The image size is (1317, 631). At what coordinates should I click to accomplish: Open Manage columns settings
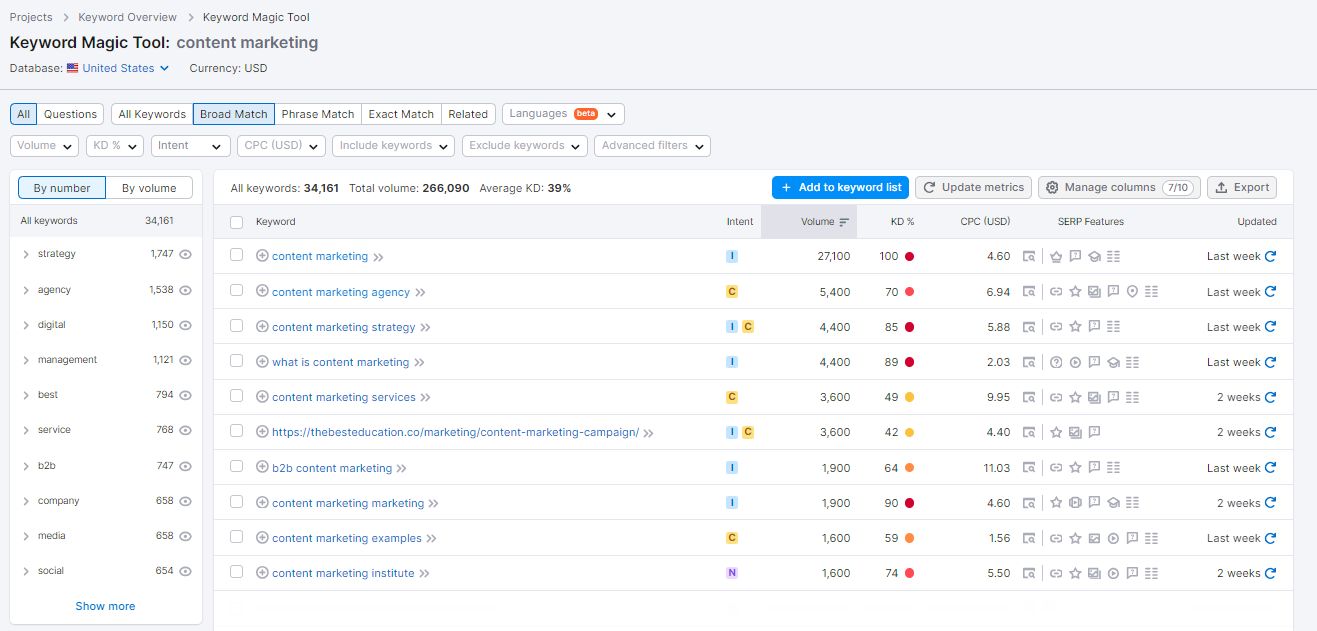pyautogui.click(x=1119, y=187)
